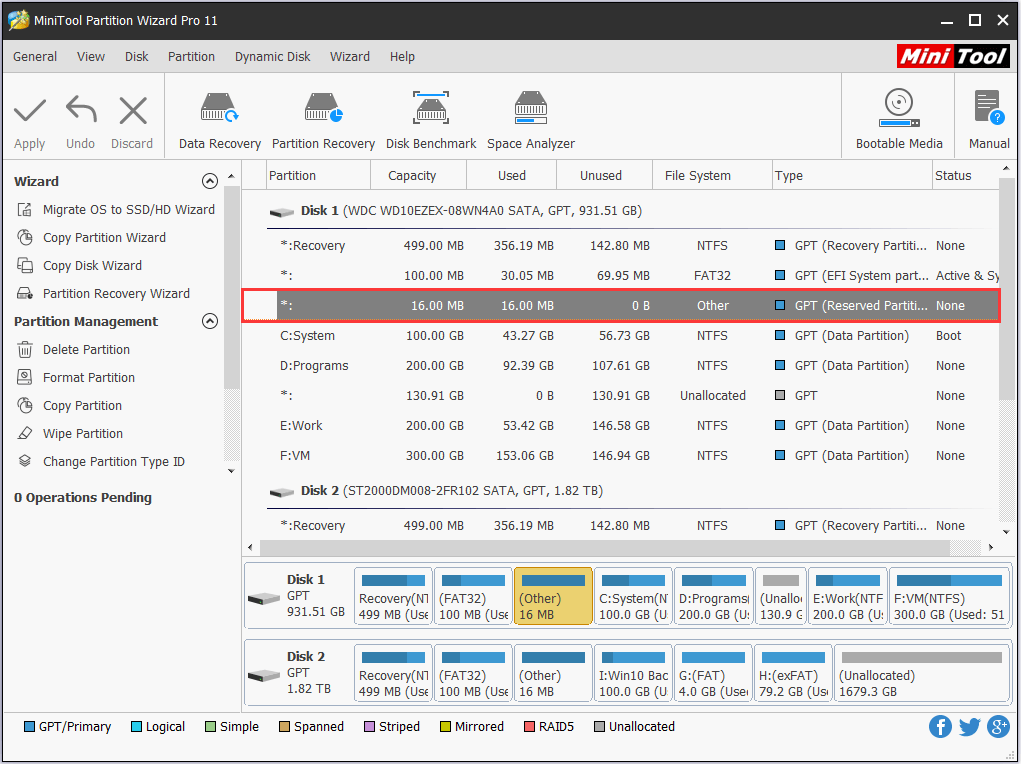1021x764 pixels.
Task: Start the Partition Recovery Wizard
Action: pyautogui.click(x=116, y=294)
